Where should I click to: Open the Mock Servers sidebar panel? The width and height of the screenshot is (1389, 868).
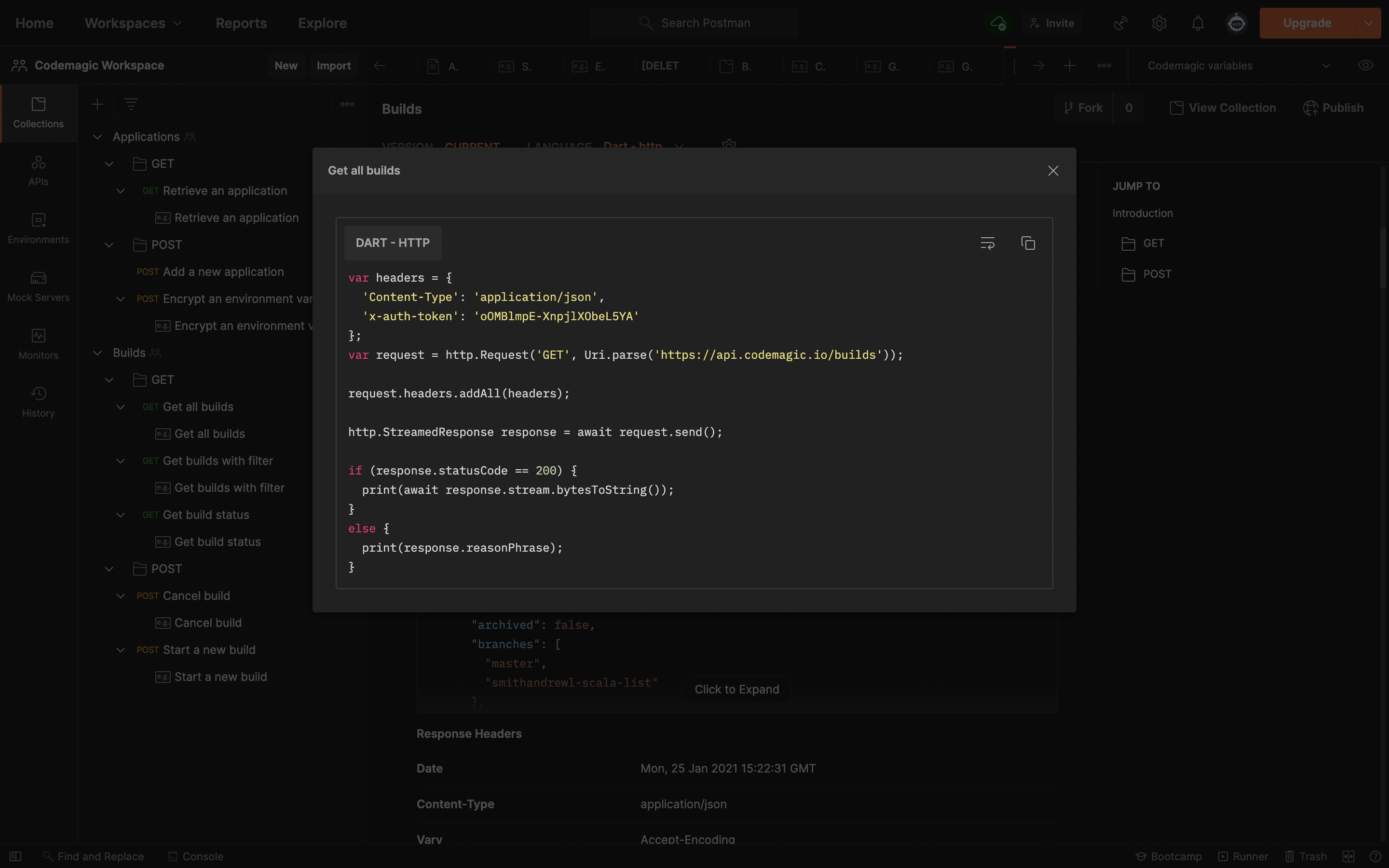point(39,286)
